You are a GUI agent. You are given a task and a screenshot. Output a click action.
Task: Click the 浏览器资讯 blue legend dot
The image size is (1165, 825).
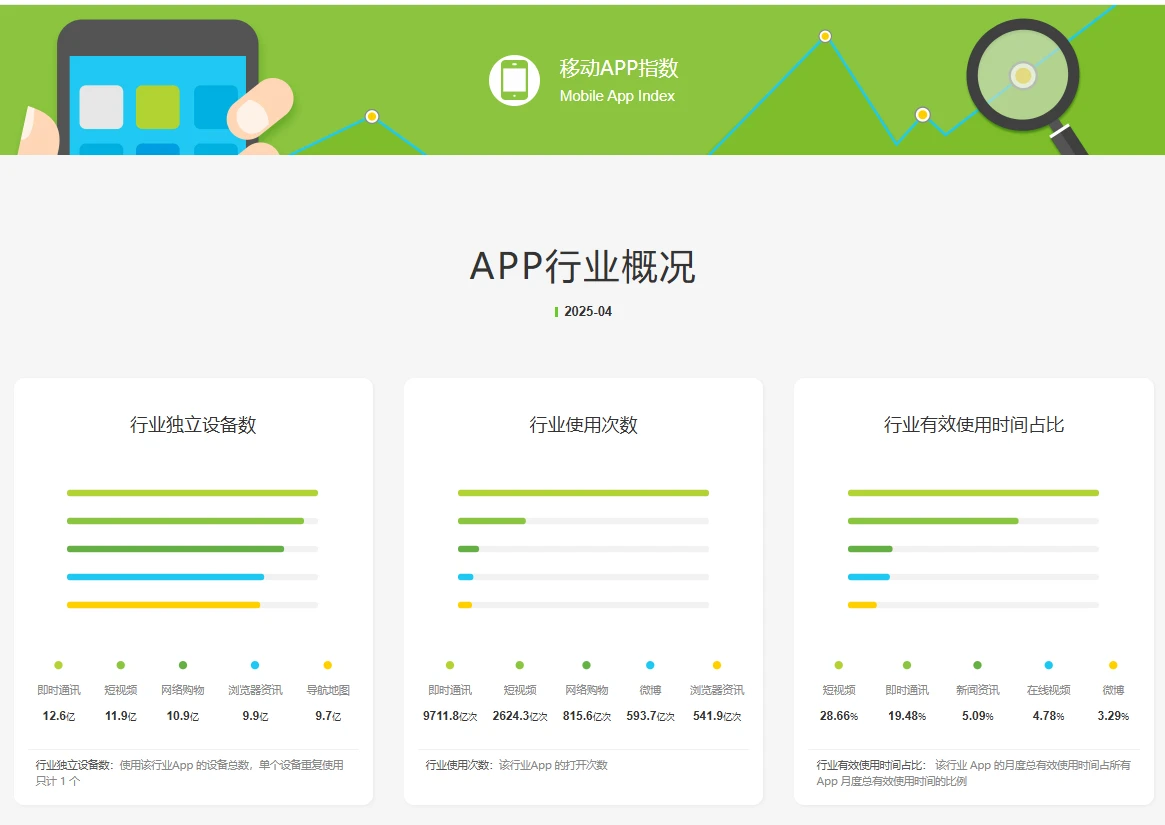click(253, 665)
